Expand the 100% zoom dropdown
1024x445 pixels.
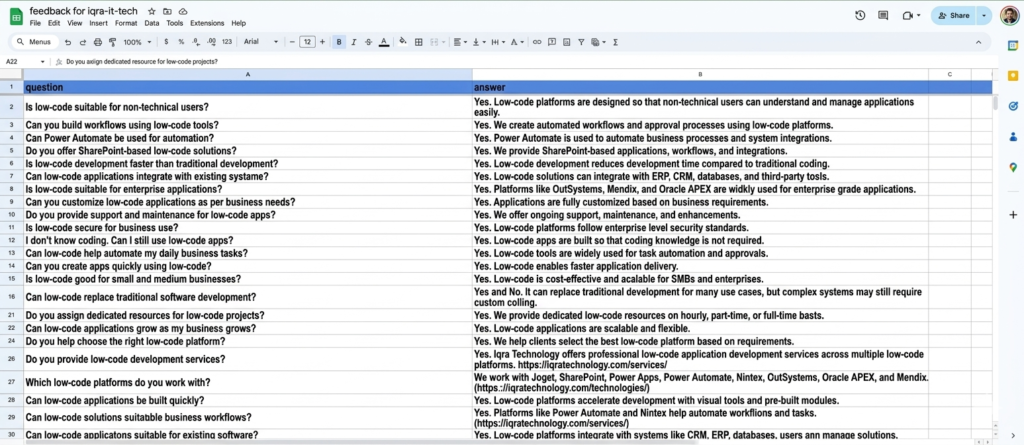pos(132,42)
